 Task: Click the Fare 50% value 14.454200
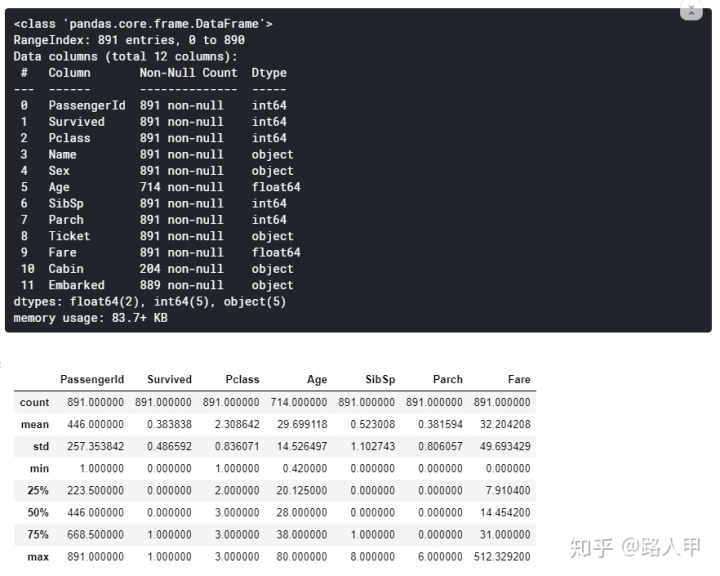click(x=505, y=513)
